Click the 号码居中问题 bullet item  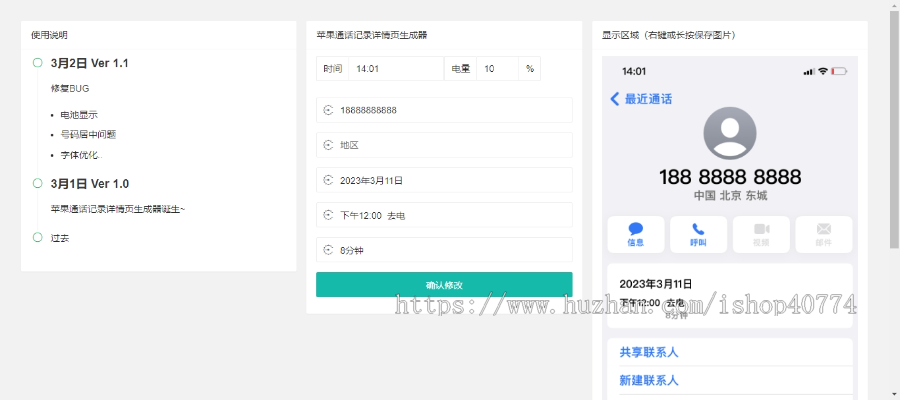pos(88,135)
